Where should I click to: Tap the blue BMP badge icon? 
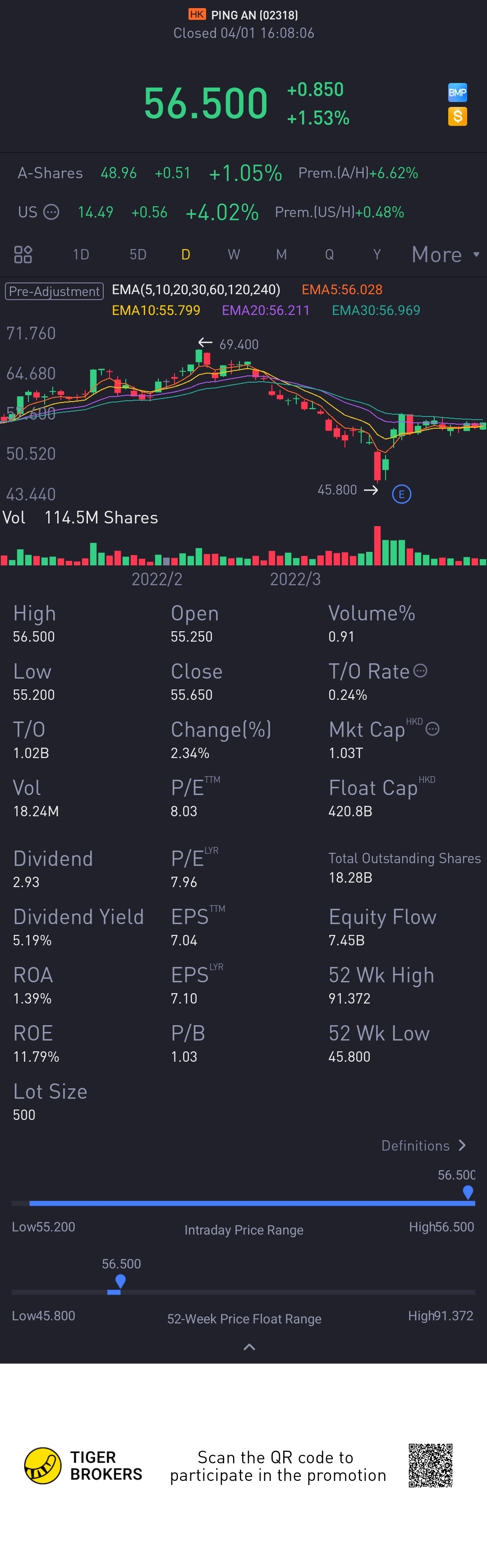[x=457, y=93]
